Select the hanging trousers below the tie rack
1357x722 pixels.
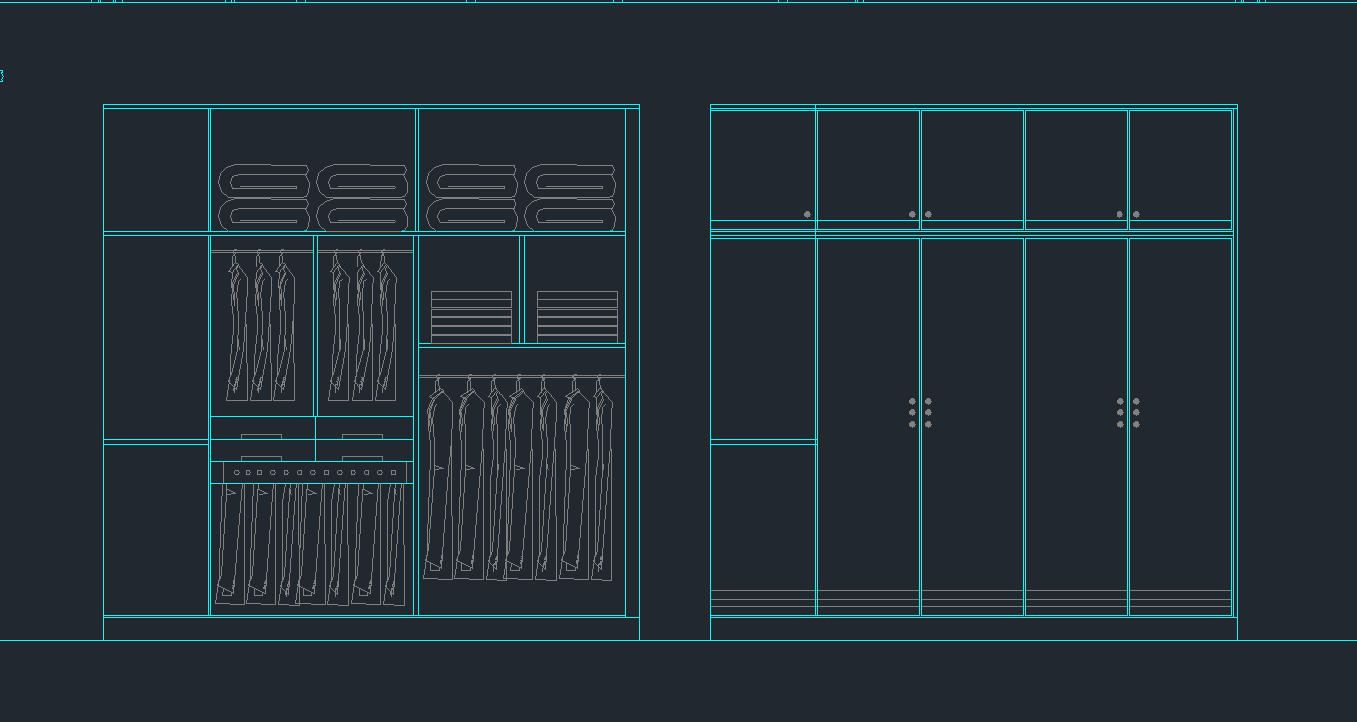click(x=312, y=545)
